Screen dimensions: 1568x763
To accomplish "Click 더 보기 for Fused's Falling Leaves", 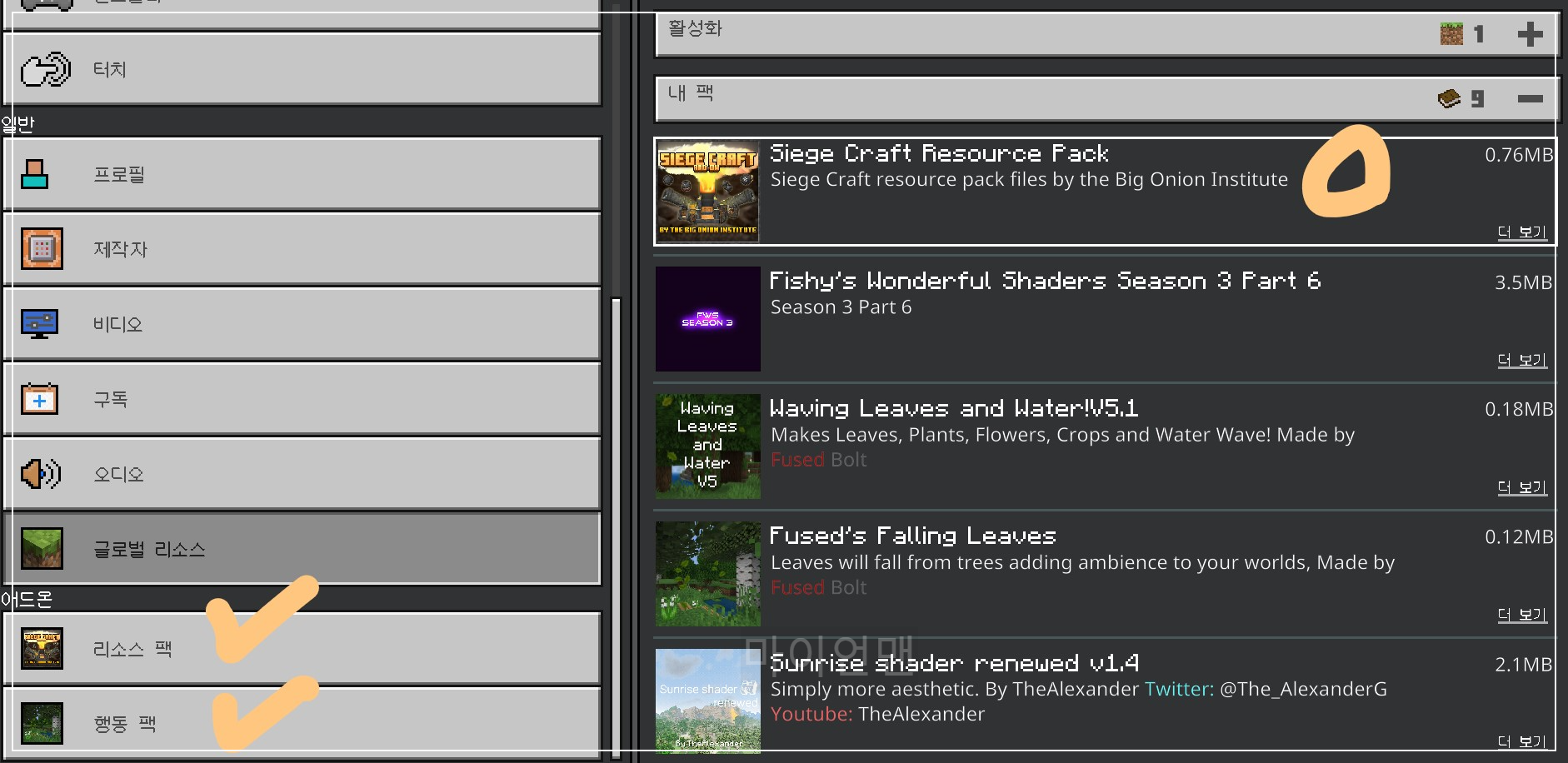I will [x=1522, y=615].
